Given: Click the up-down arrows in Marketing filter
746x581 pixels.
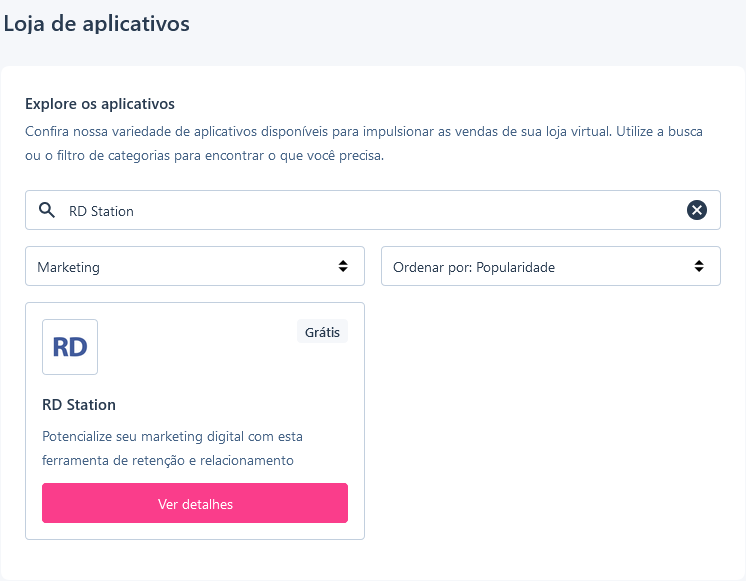Looking at the screenshot, I should pos(343,266).
